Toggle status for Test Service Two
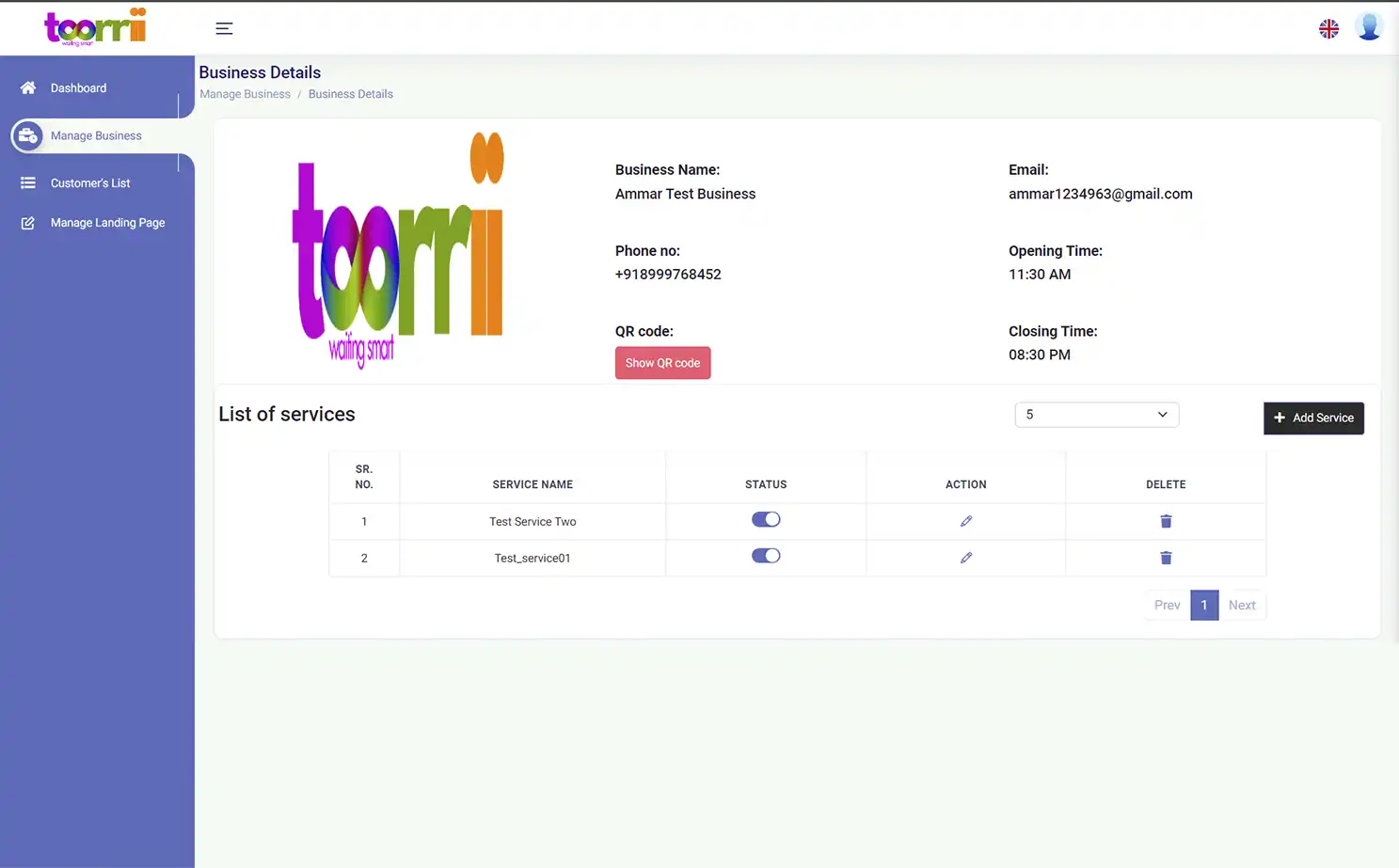The image size is (1399, 868). (x=766, y=519)
